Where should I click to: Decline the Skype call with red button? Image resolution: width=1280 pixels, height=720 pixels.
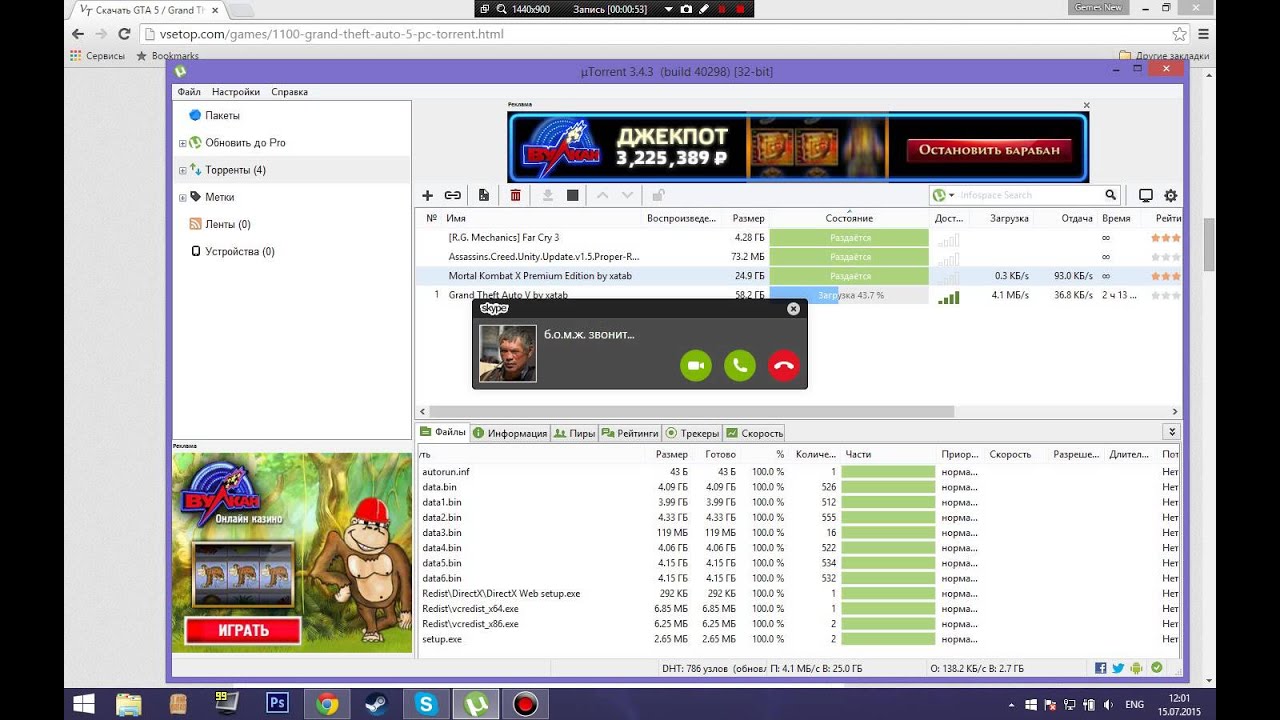(x=784, y=366)
